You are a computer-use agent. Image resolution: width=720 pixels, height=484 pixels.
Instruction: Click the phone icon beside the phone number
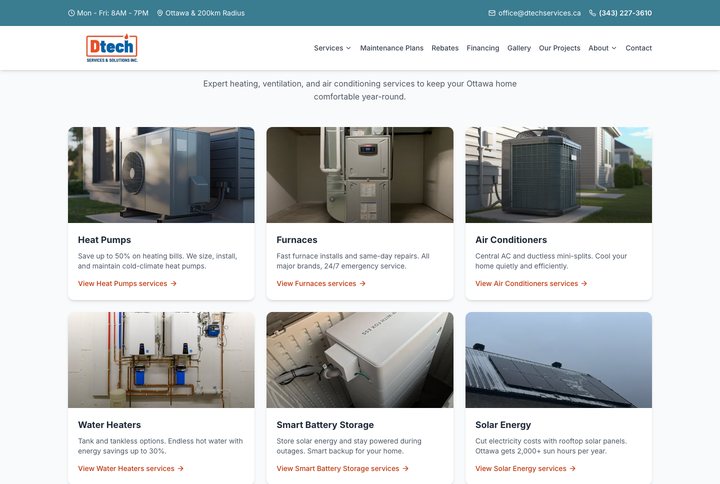coord(592,13)
